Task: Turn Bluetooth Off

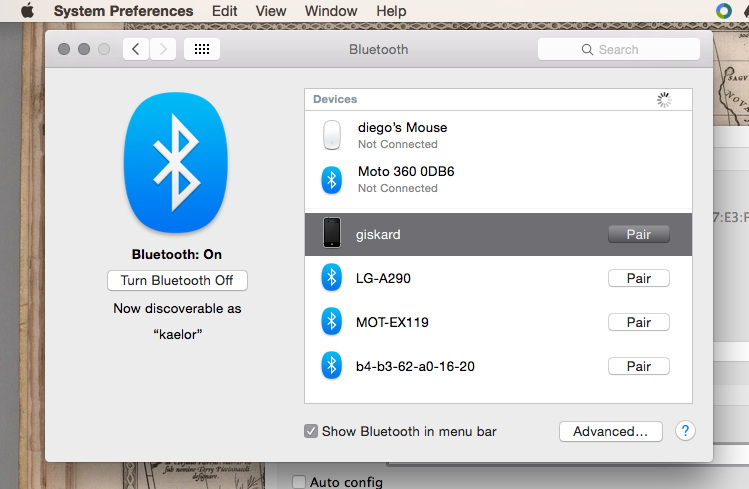Action: coord(177,280)
